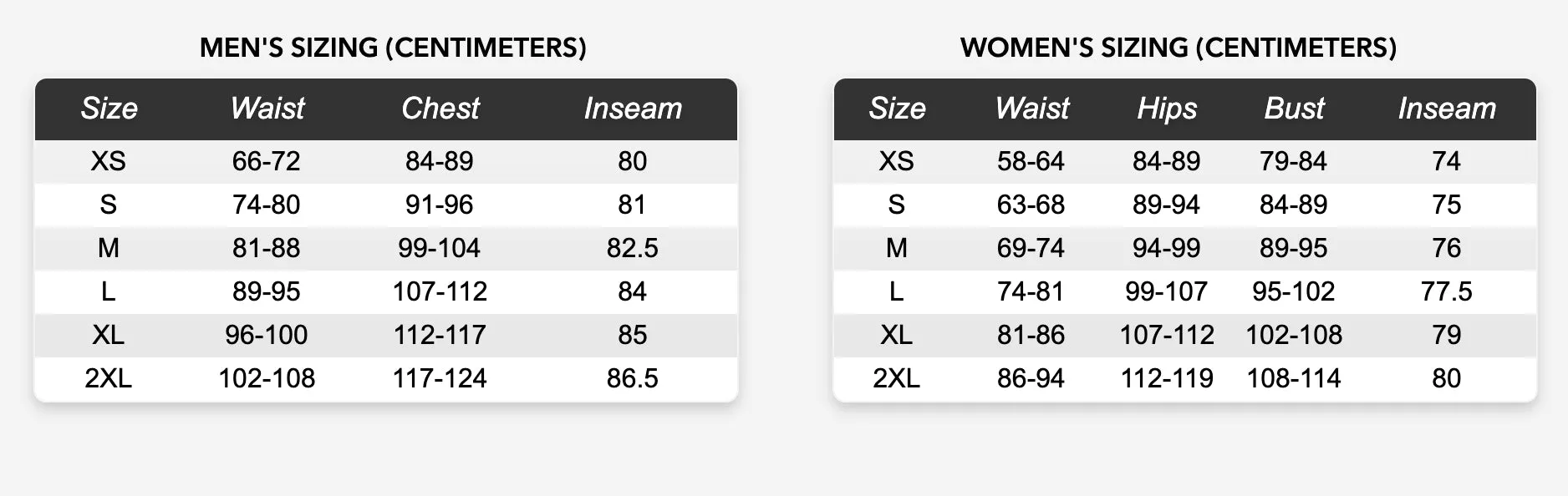
Task: Click men's XS waist value 66-72
Action: 266,161
